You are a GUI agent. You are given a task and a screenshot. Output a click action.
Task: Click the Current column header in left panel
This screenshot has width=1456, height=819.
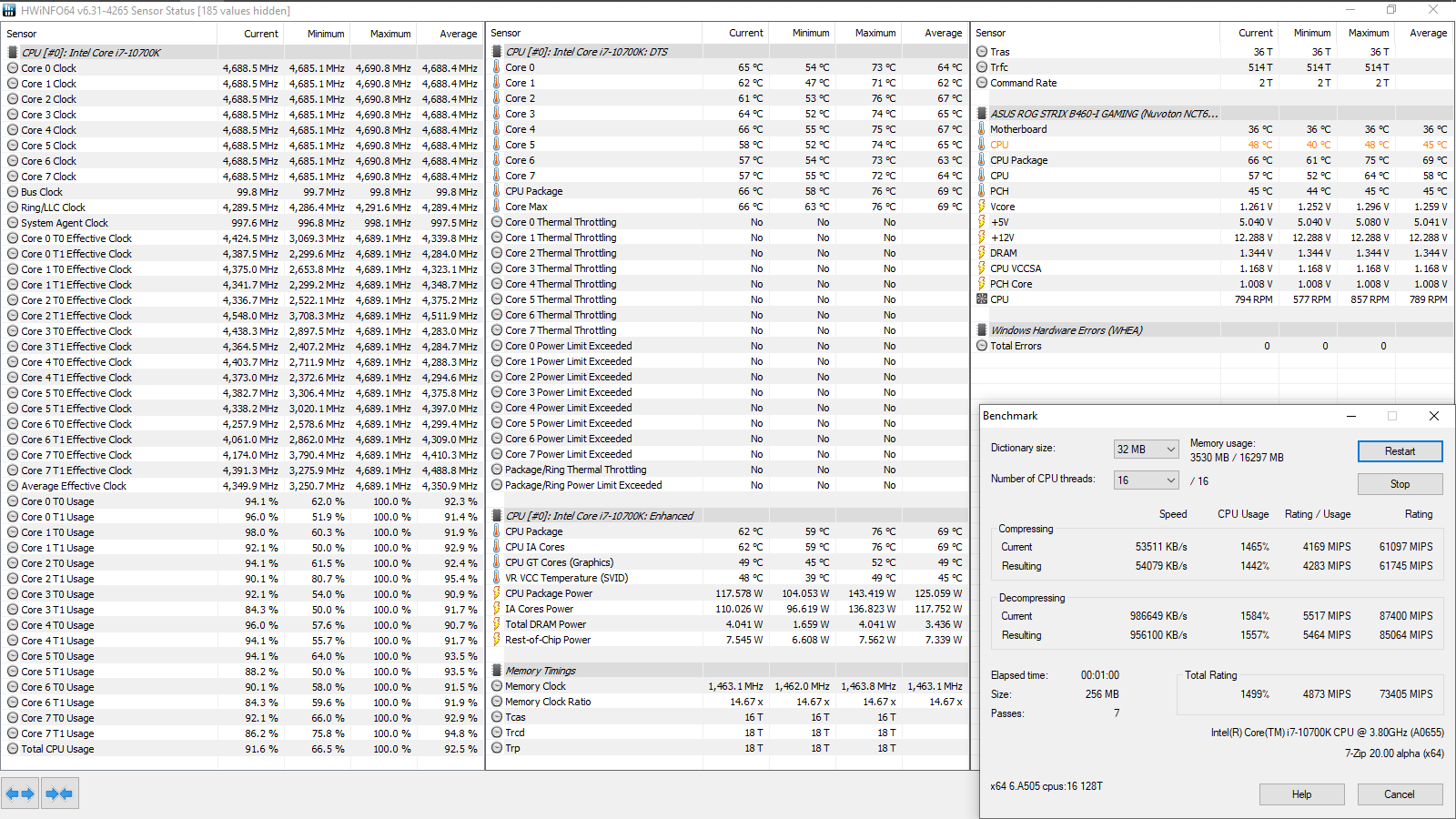tap(261, 34)
